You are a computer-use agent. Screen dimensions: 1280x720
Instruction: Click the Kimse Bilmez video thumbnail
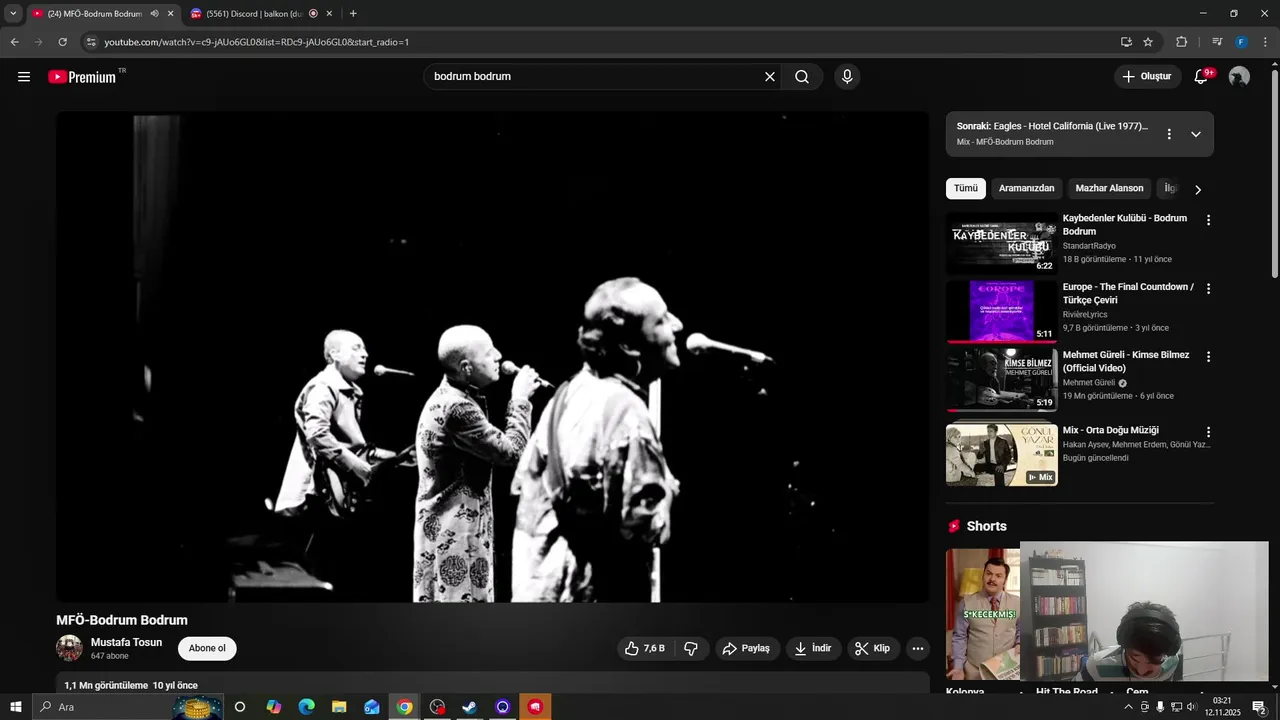(1002, 379)
